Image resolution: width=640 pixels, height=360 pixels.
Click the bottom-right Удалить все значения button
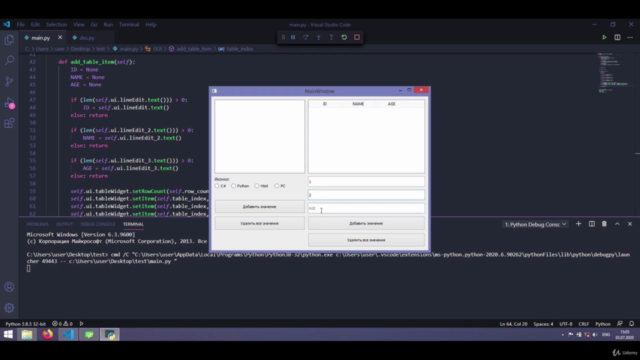[x=366, y=240]
